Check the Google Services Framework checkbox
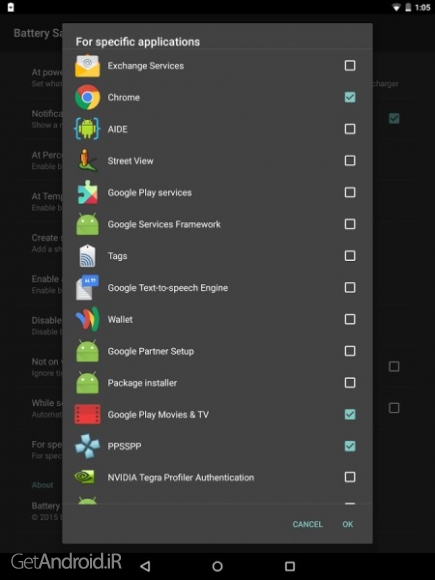This screenshot has height=580, width=435. pyautogui.click(x=350, y=224)
